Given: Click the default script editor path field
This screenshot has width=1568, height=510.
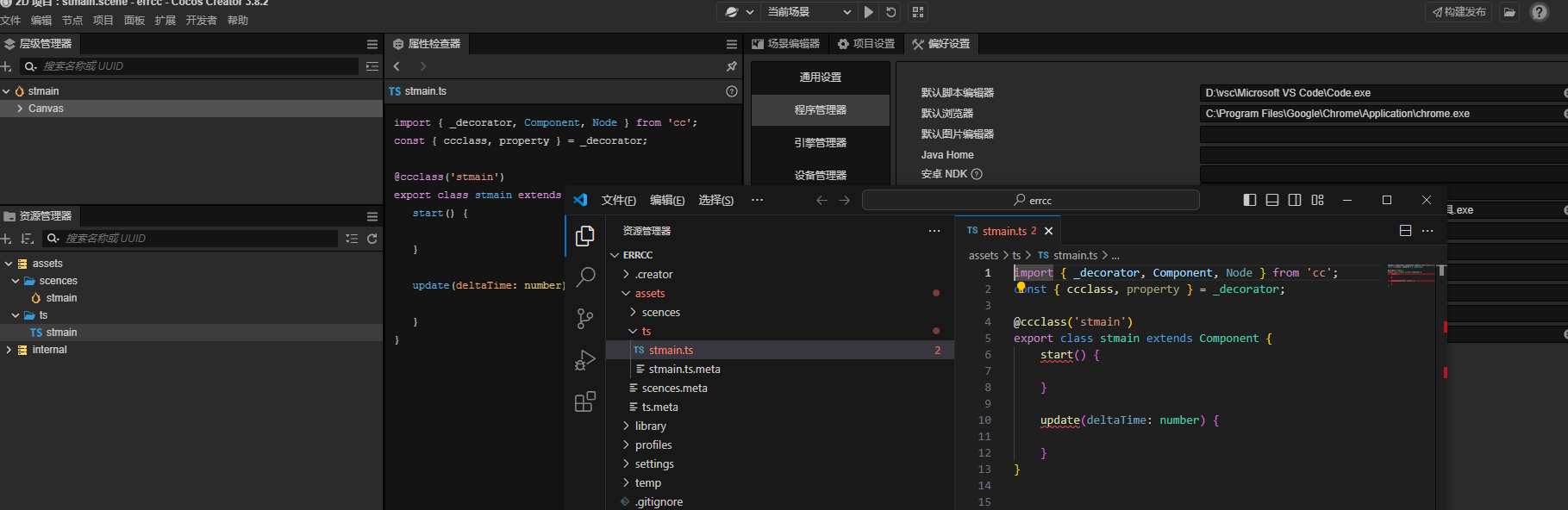Looking at the screenshot, I should (1382, 93).
